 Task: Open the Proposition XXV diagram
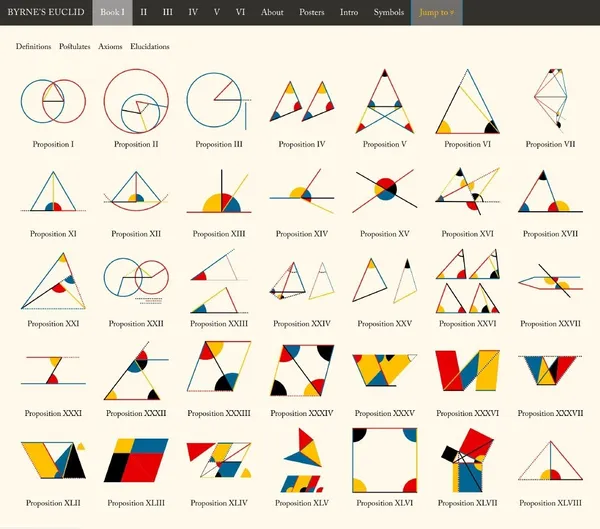[x=385, y=281]
